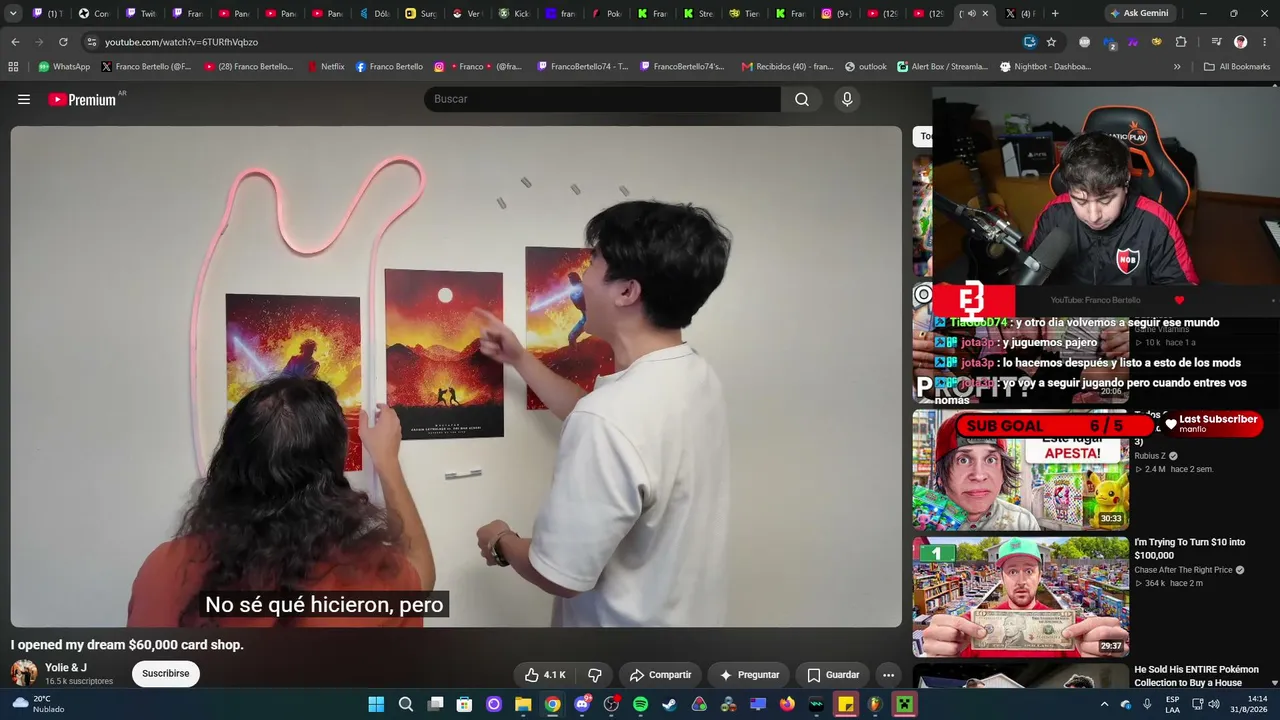Open the Chrome apps grid shortcut
1280x720 pixels.
(x=13, y=67)
